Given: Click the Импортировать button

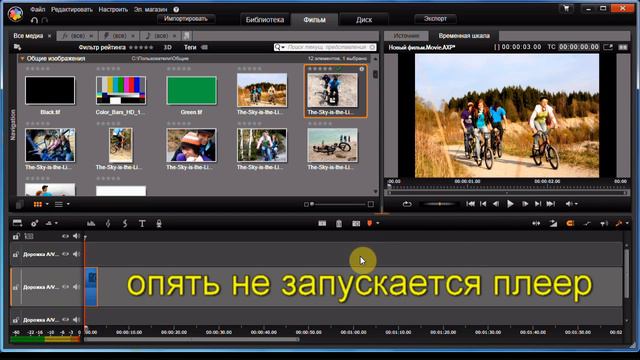Looking at the screenshot, I should (x=186, y=19).
